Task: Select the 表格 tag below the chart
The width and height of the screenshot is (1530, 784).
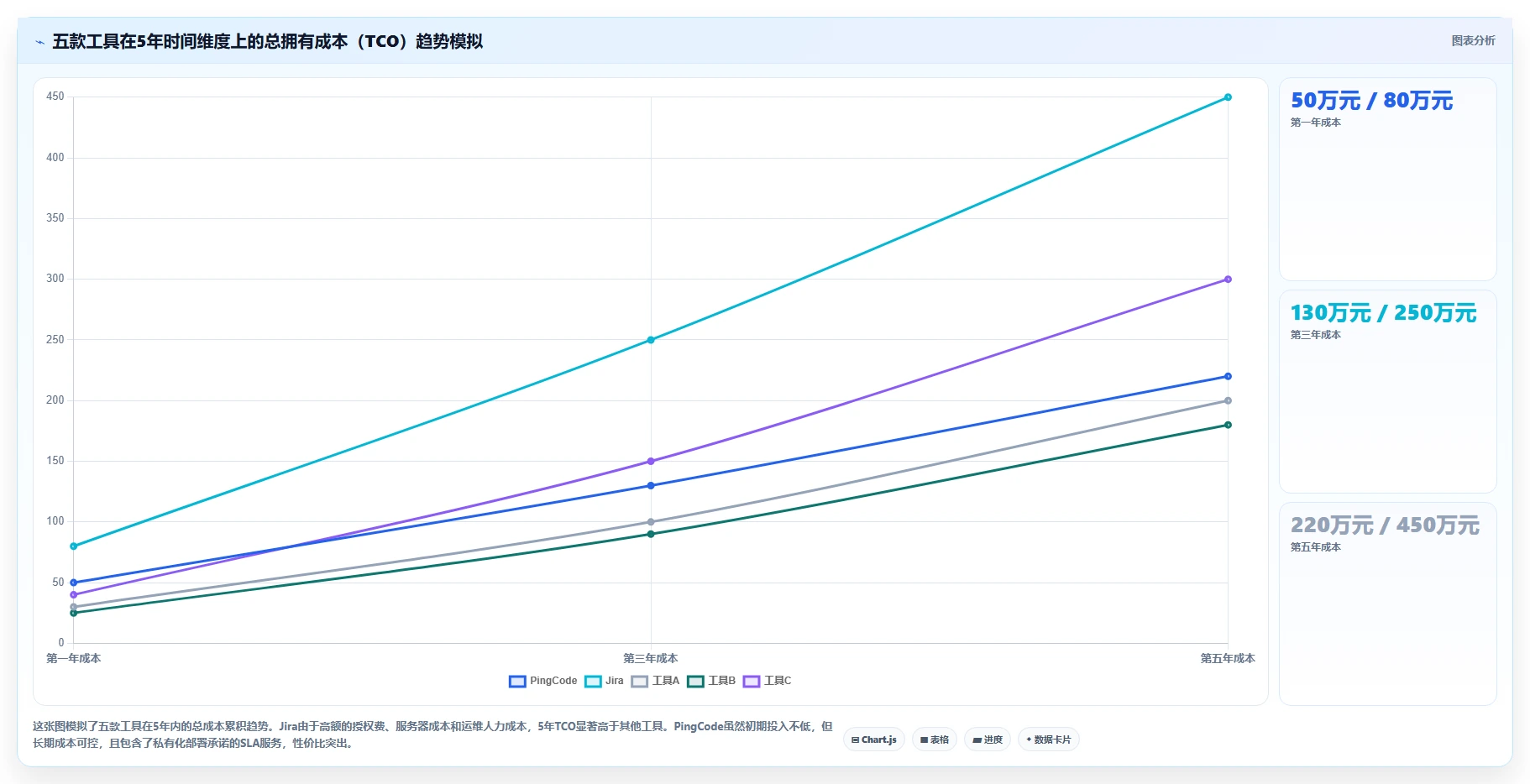Action: click(x=934, y=740)
